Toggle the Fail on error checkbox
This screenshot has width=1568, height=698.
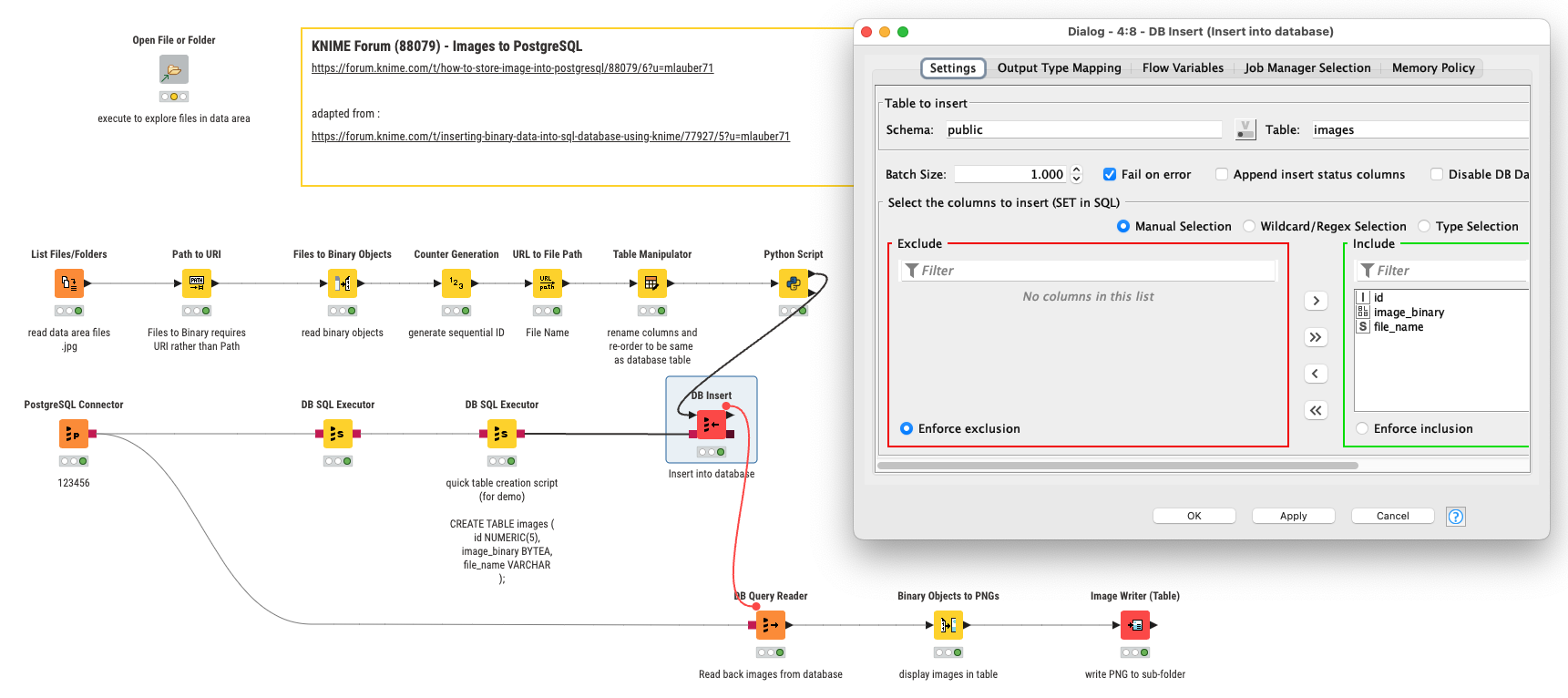1110,174
